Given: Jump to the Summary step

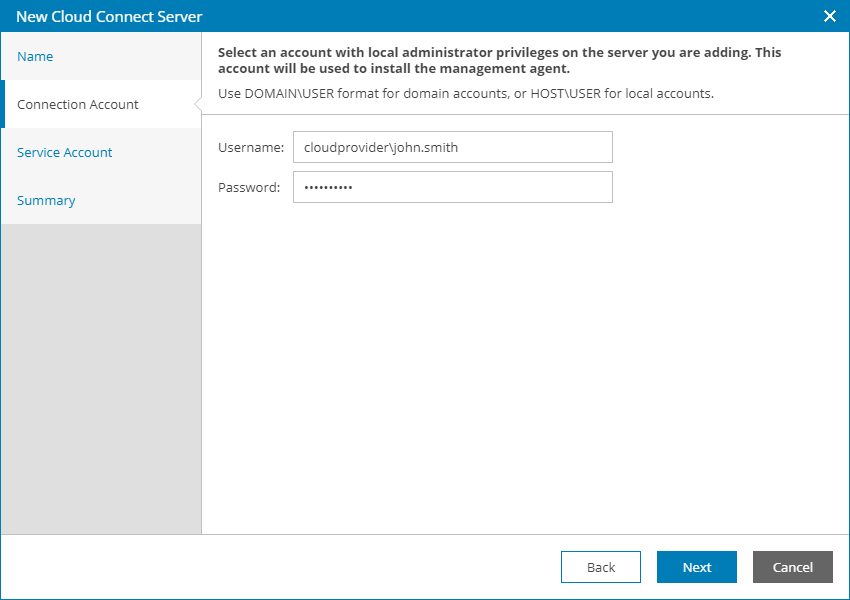Looking at the screenshot, I should pos(46,201).
